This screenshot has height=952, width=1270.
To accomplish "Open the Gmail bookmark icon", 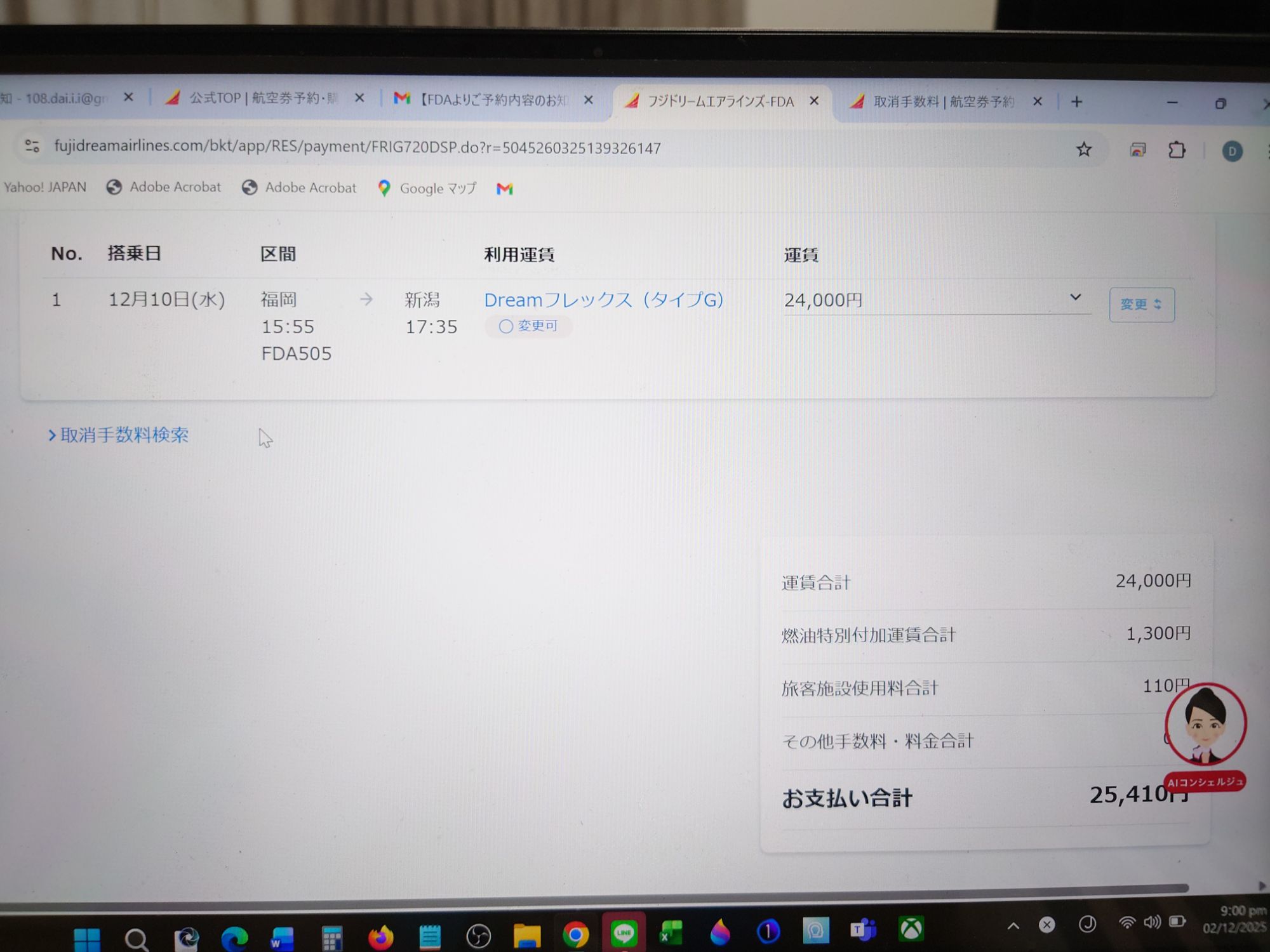I will click(x=504, y=188).
